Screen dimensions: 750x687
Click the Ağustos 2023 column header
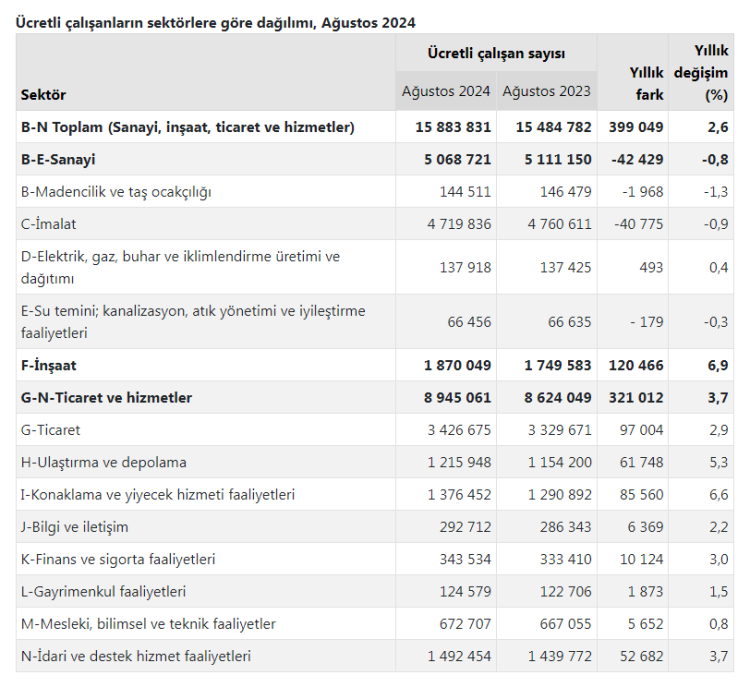(547, 91)
